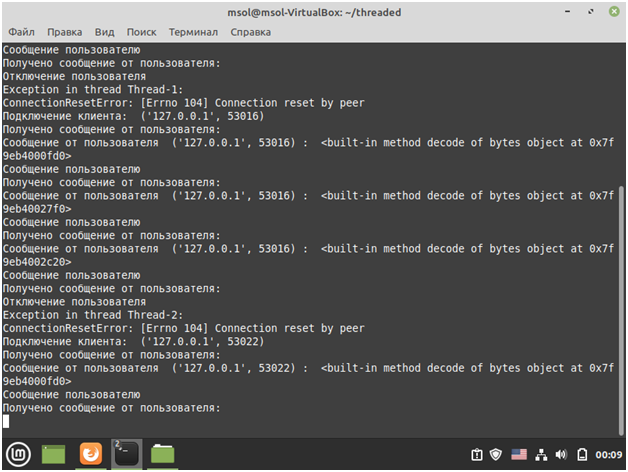The height and width of the screenshot is (472, 628).
Task: Click text 'Exception in thread Thread-2:'
Action: pos(93,315)
